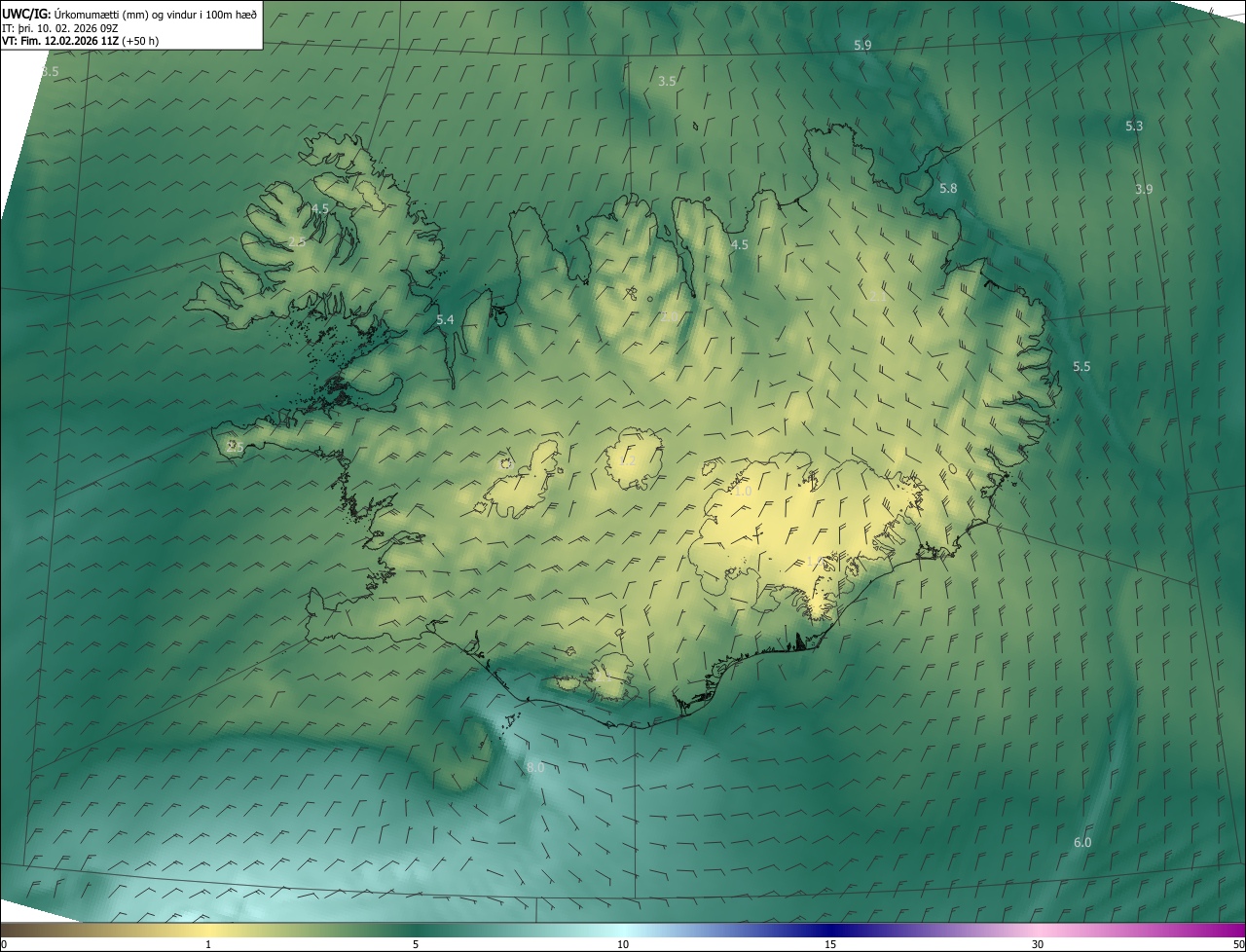Image resolution: width=1246 pixels, height=952 pixels.
Task: Select the Hofsjökull glacier outline in central Iceland
Action: [x=634, y=458]
